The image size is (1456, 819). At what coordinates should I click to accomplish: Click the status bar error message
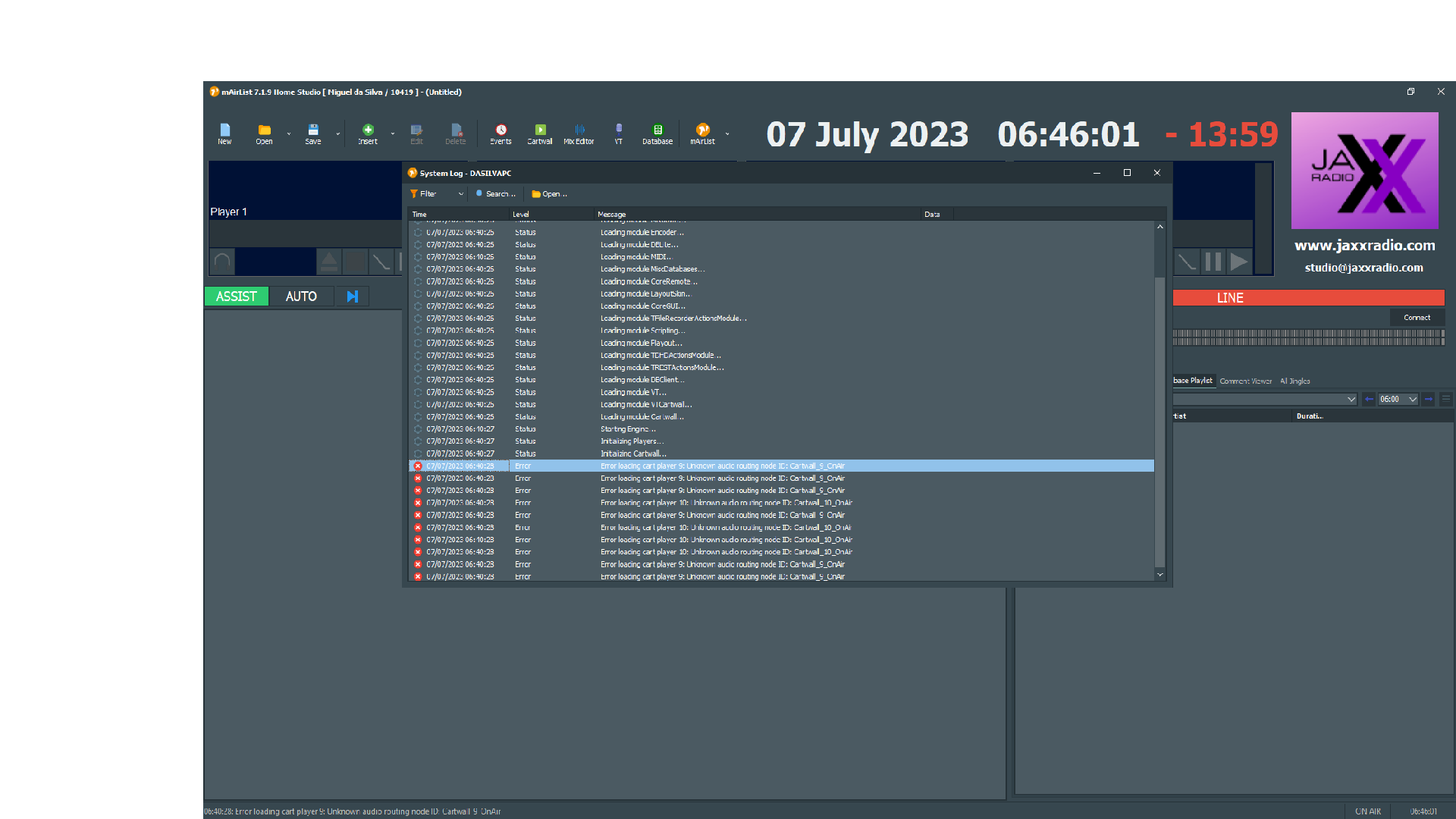[x=353, y=811]
